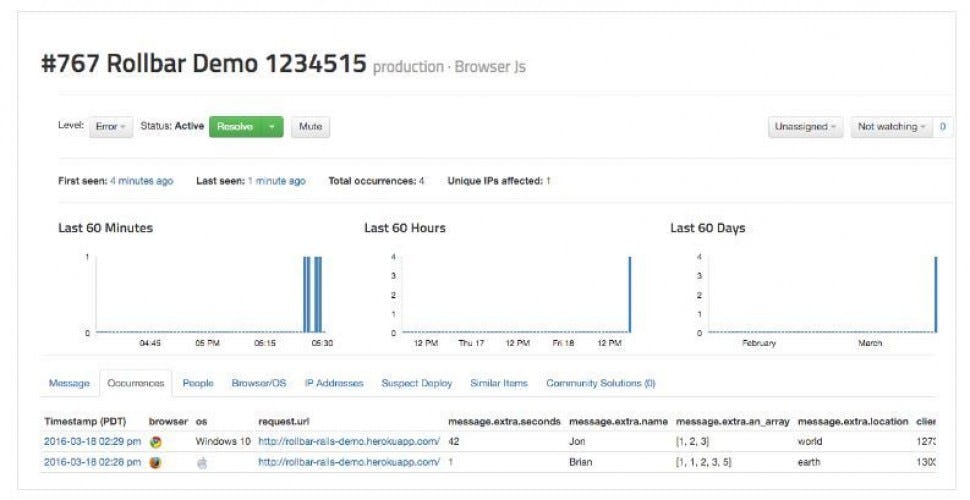Switch to the Similar Items tab
The height and width of the screenshot is (500, 970).
pyautogui.click(x=499, y=384)
